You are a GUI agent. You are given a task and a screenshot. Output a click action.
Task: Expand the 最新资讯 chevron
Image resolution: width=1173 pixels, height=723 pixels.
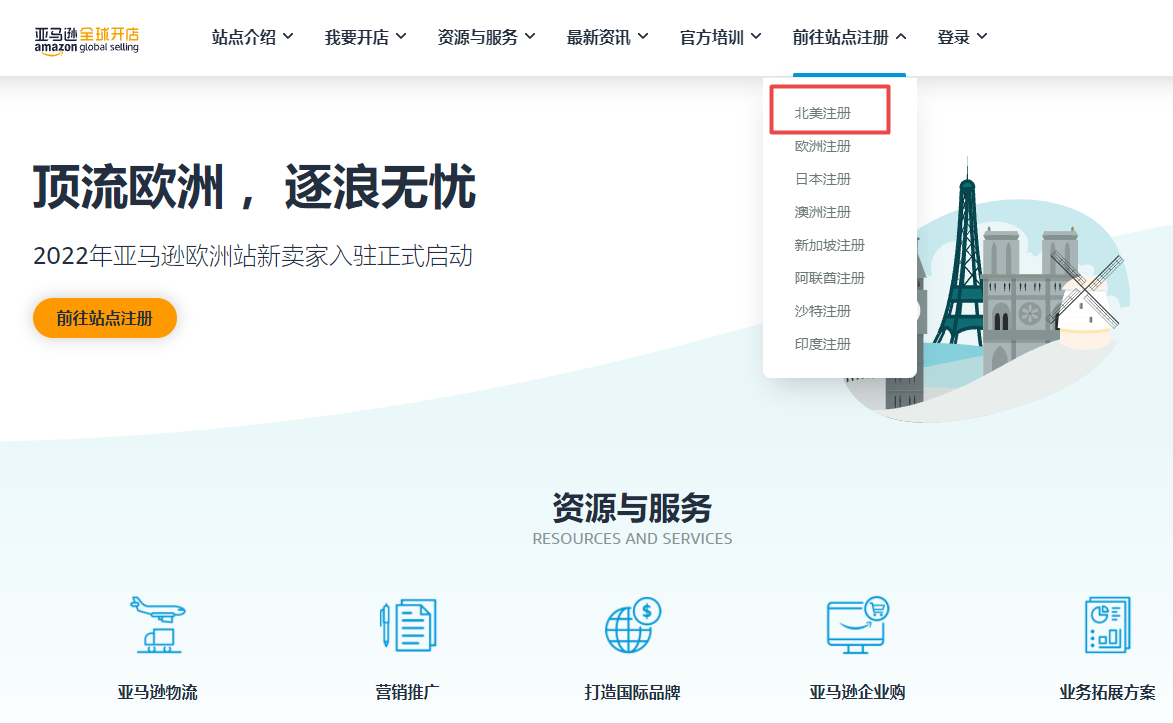pos(643,36)
